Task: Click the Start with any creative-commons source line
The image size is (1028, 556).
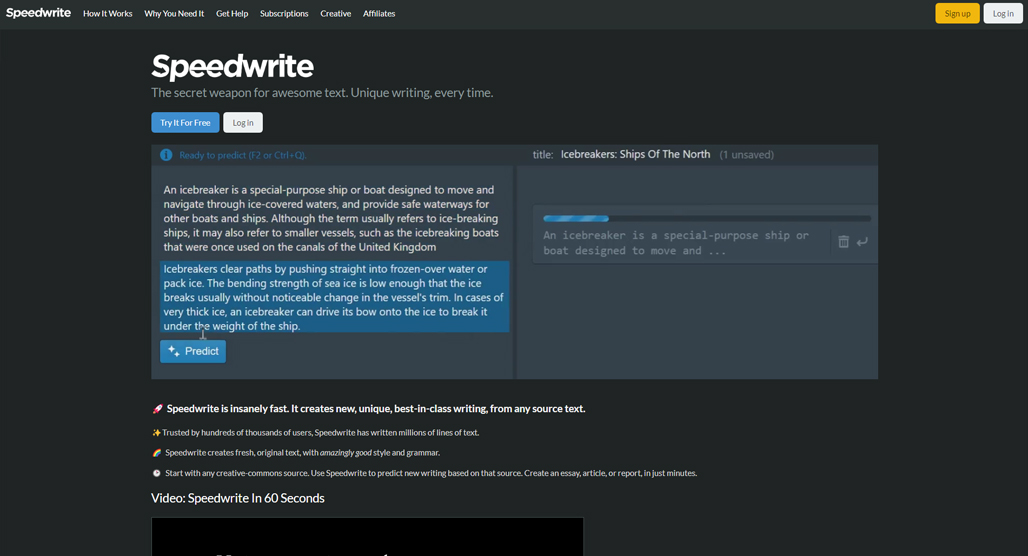Action: point(425,473)
